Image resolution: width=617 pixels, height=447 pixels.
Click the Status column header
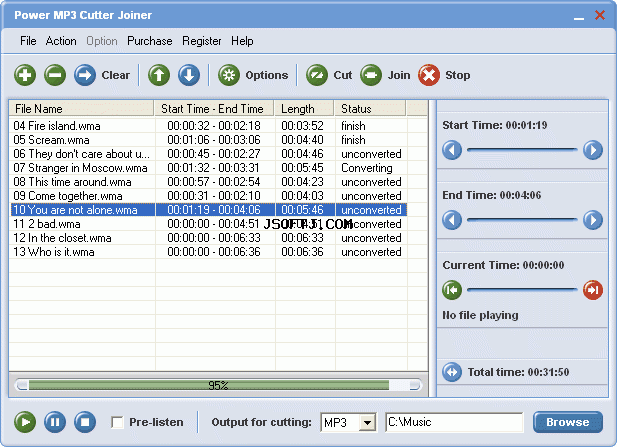370,109
